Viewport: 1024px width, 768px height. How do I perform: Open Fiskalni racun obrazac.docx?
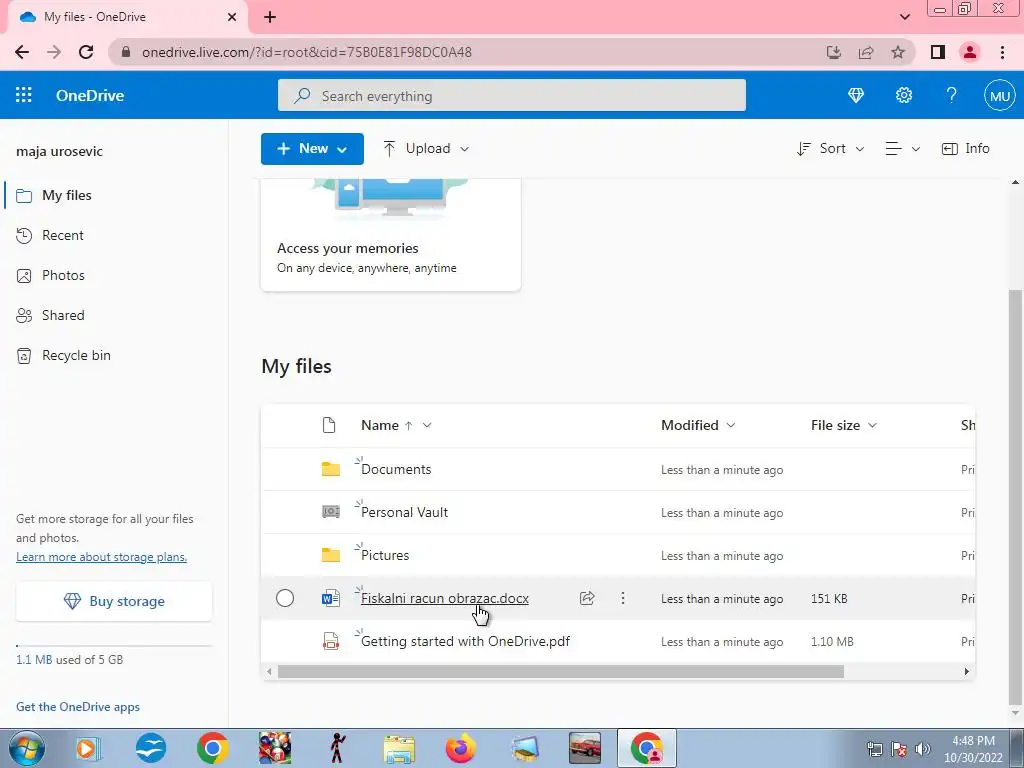(445, 598)
